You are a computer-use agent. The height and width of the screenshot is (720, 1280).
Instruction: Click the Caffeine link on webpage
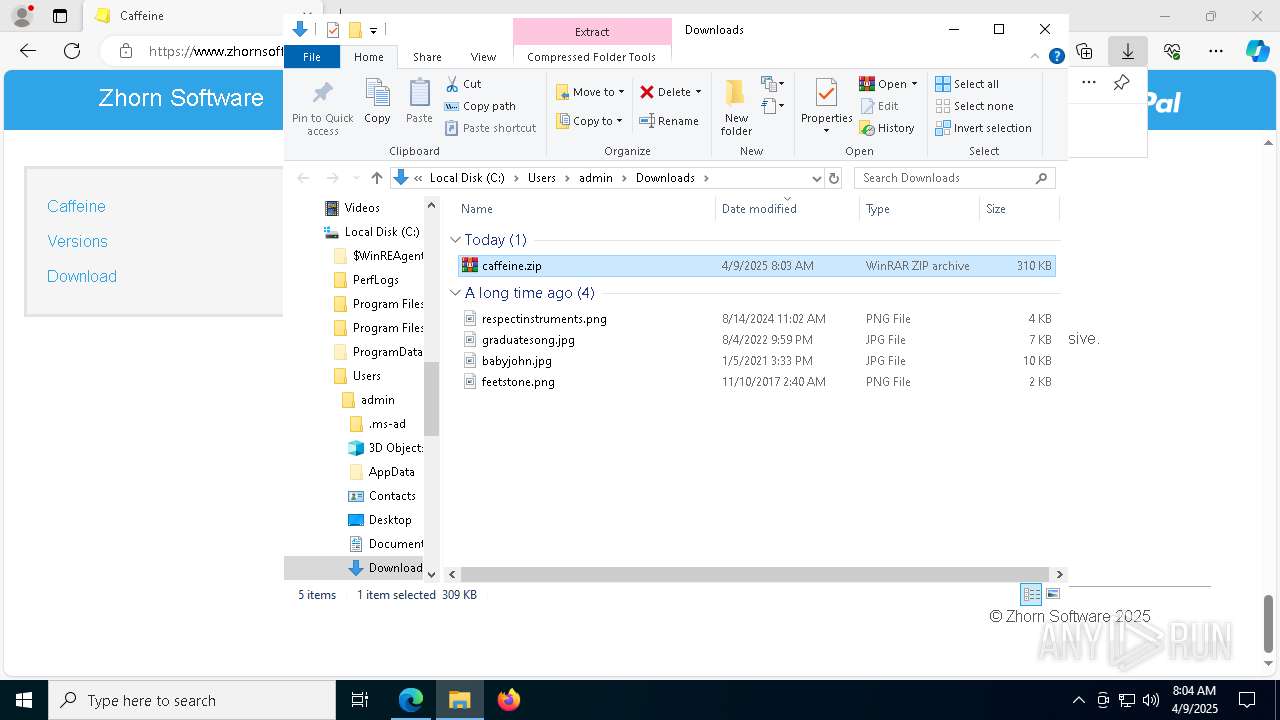coord(76,206)
